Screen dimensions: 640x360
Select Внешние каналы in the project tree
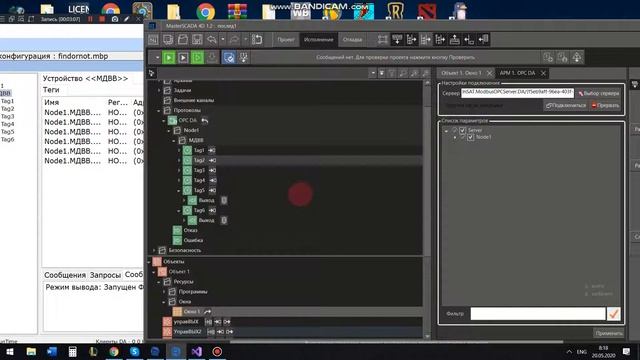click(194, 100)
